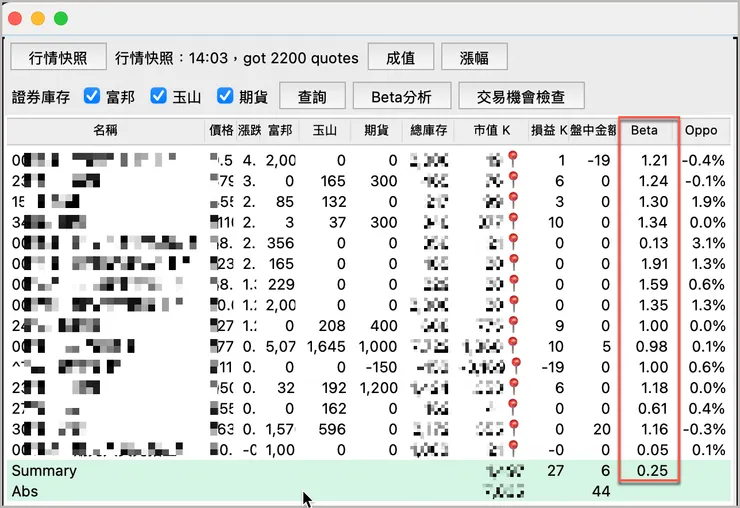740x508 pixels.
Task: Click 玉山 value 1,645
Action: [x=326, y=347]
